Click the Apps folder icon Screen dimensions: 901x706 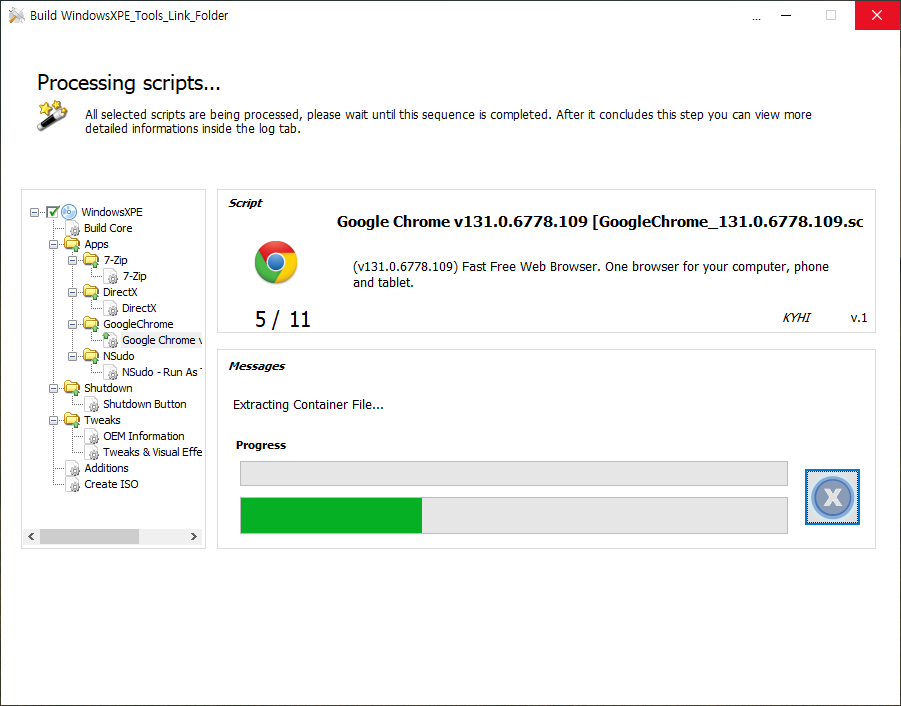pos(72,244)
